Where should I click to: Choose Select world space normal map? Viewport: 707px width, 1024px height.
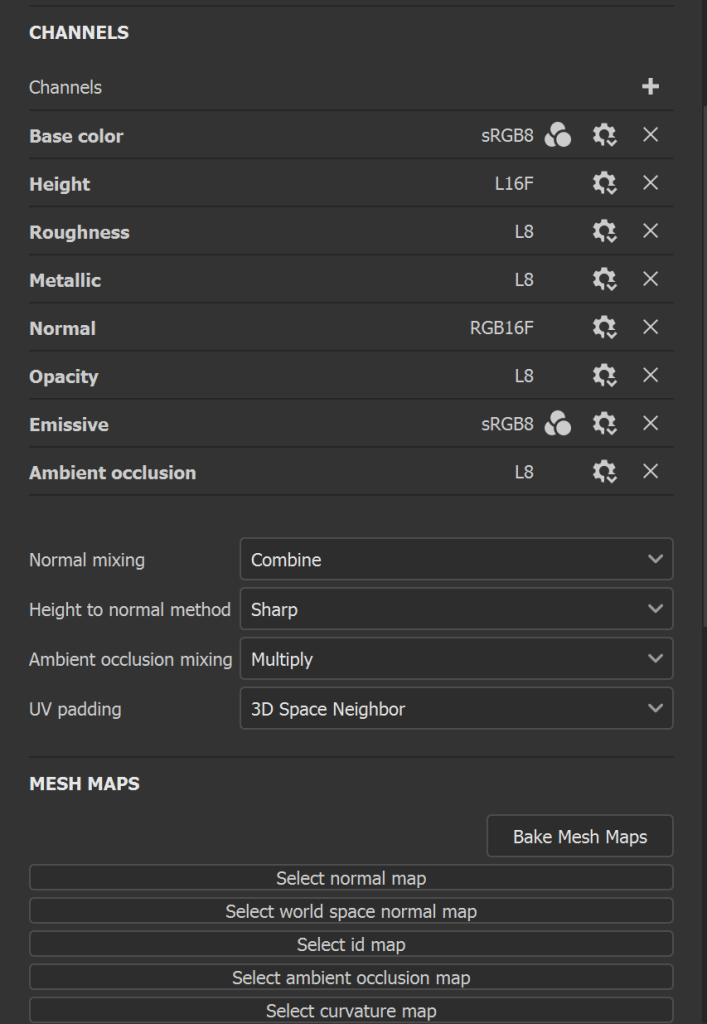click(351, 911)
